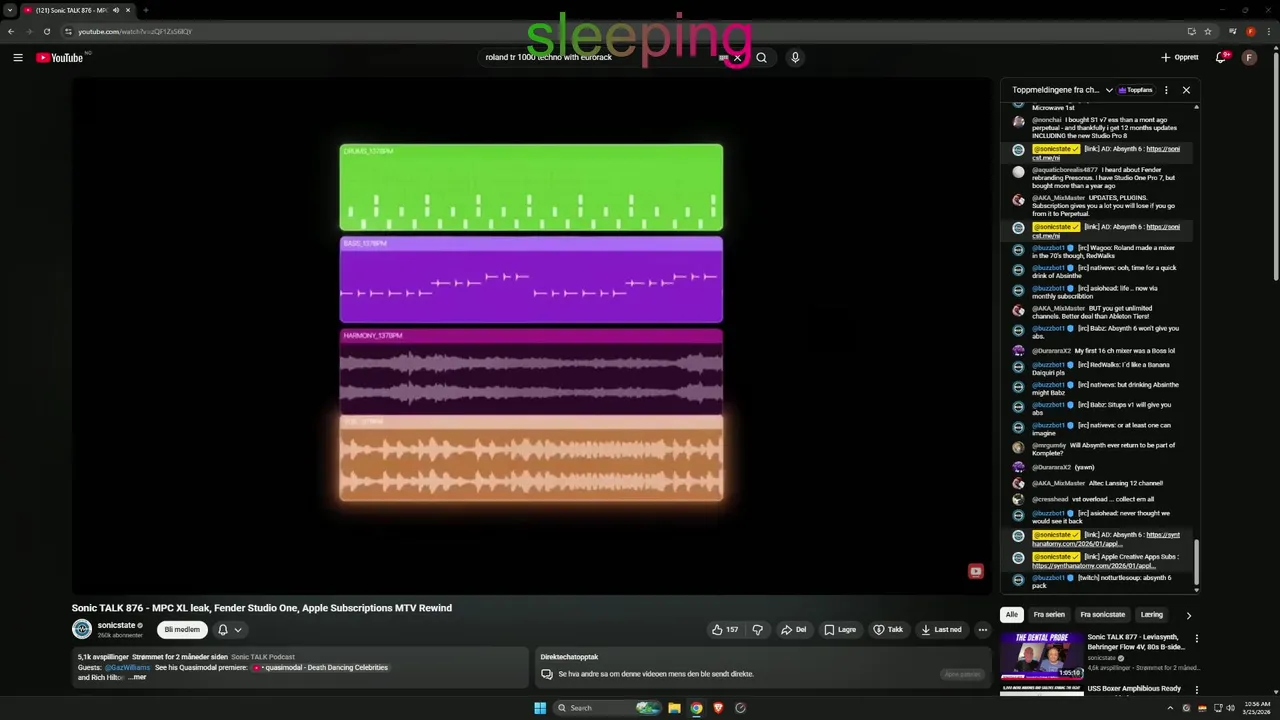Go back using the browser back arrow
1280x720 pixels.
click(11, 31)
